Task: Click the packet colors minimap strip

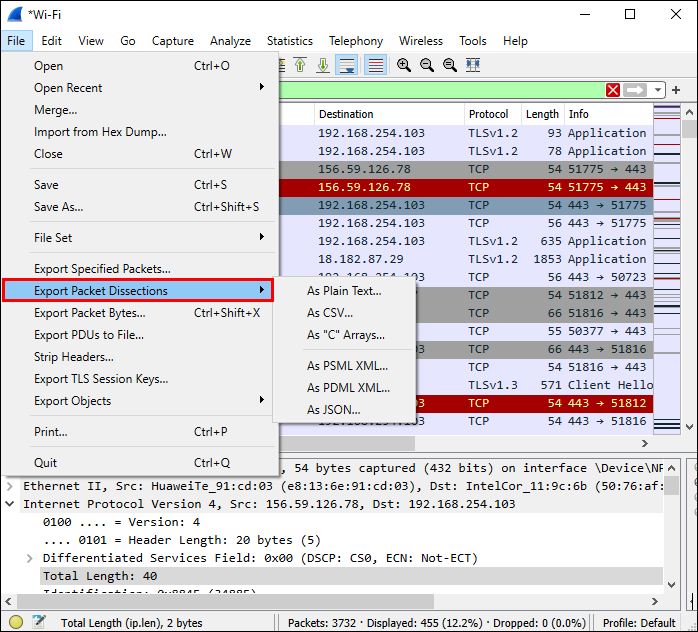Action: (667, 270)
